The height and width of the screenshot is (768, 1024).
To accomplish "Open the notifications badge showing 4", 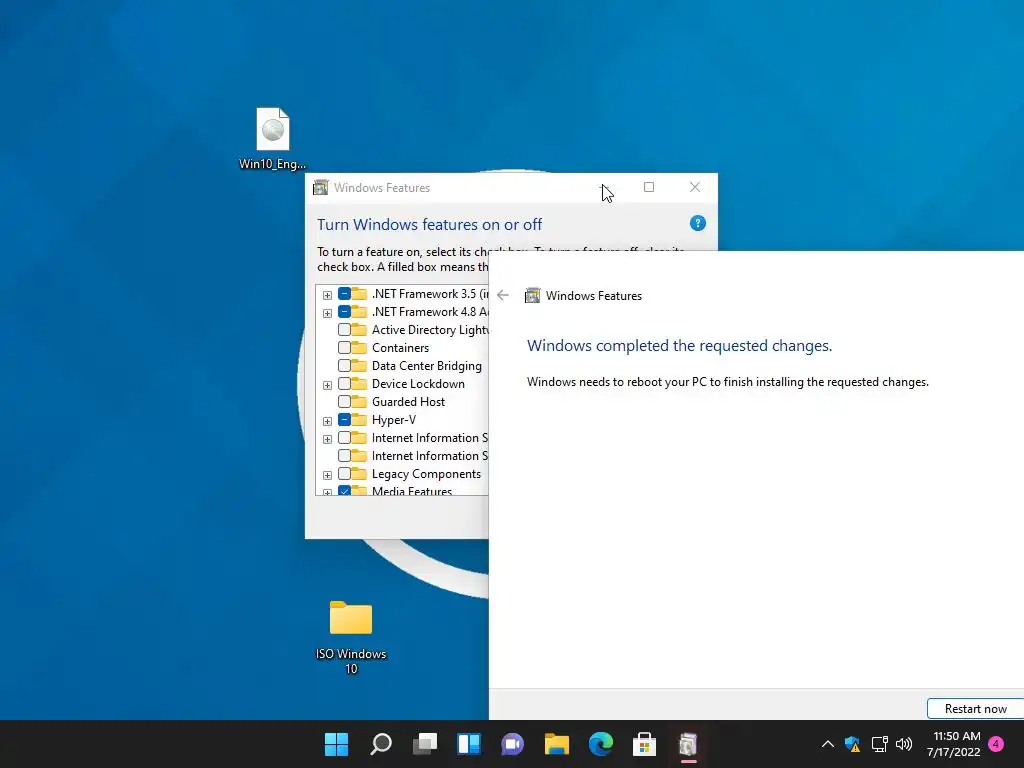I will point(996,744).
